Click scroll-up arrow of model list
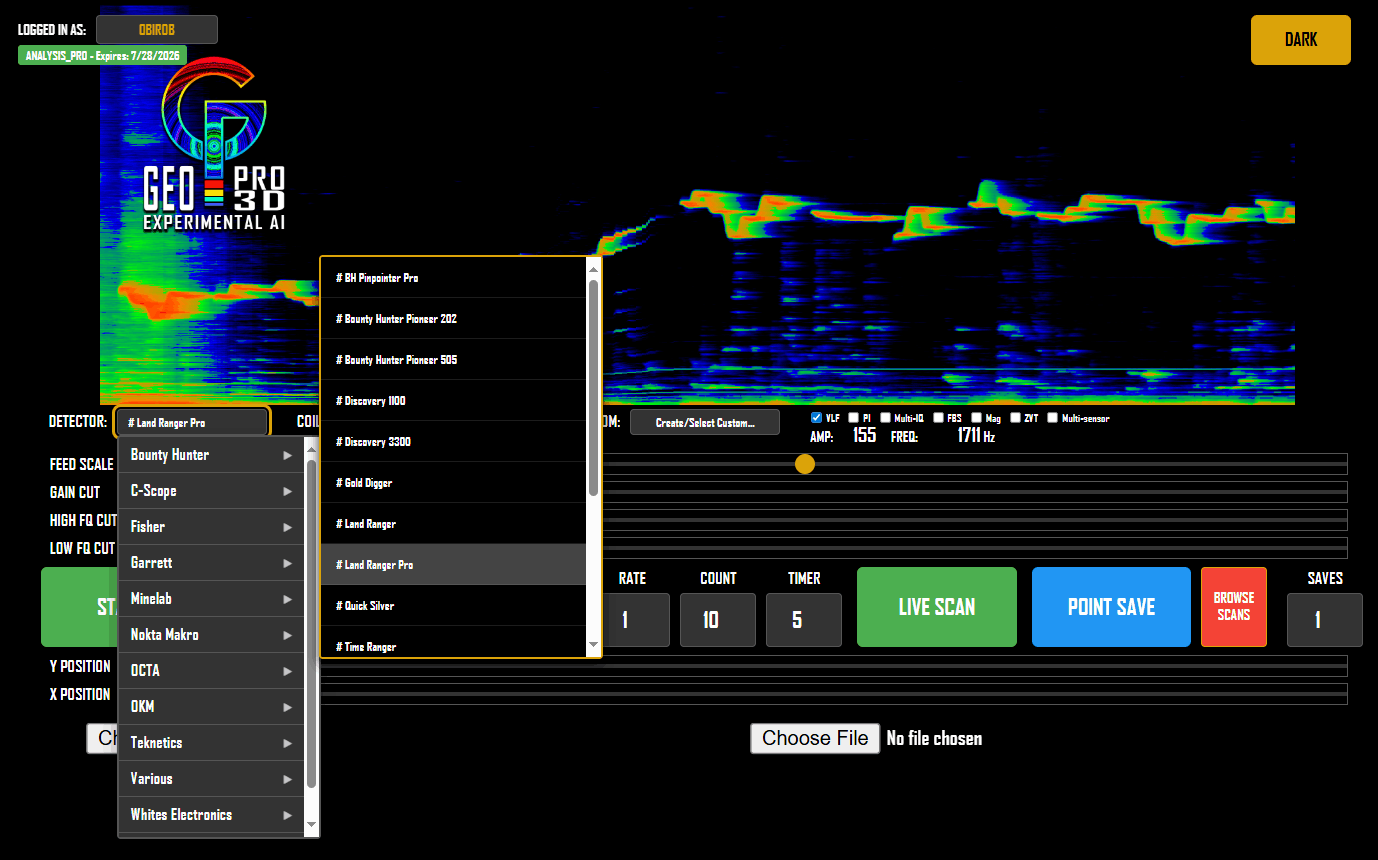 coord(594,268)
